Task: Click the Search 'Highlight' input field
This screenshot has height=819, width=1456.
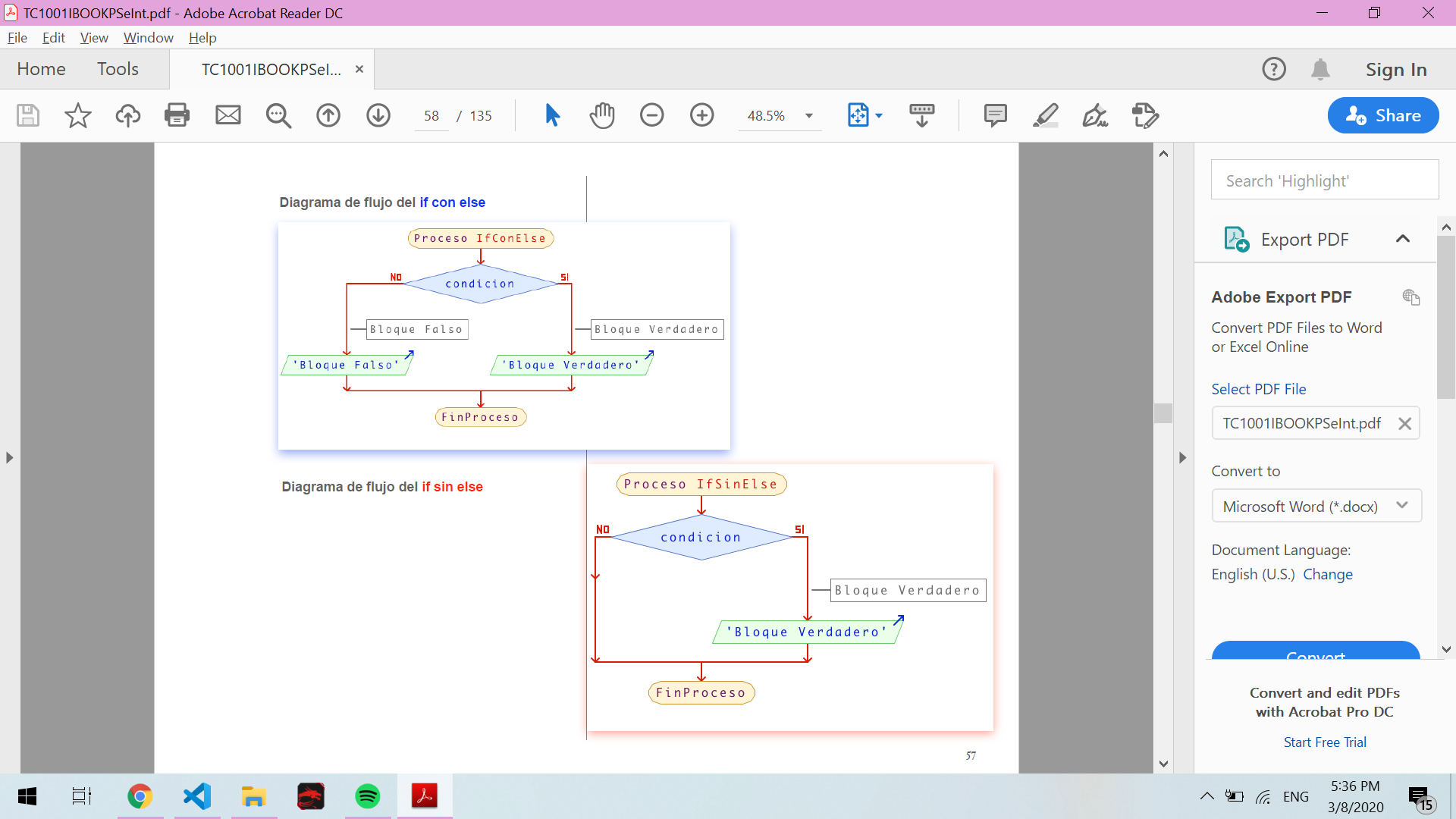Action: click(1324, 180)
